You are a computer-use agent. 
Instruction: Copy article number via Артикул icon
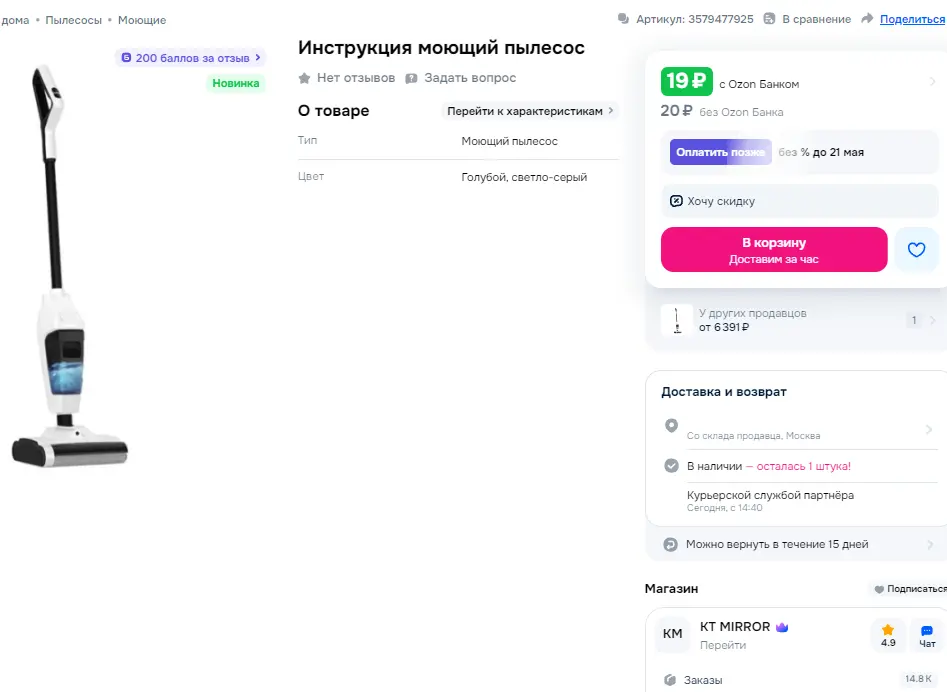click(x=623, y=19)
